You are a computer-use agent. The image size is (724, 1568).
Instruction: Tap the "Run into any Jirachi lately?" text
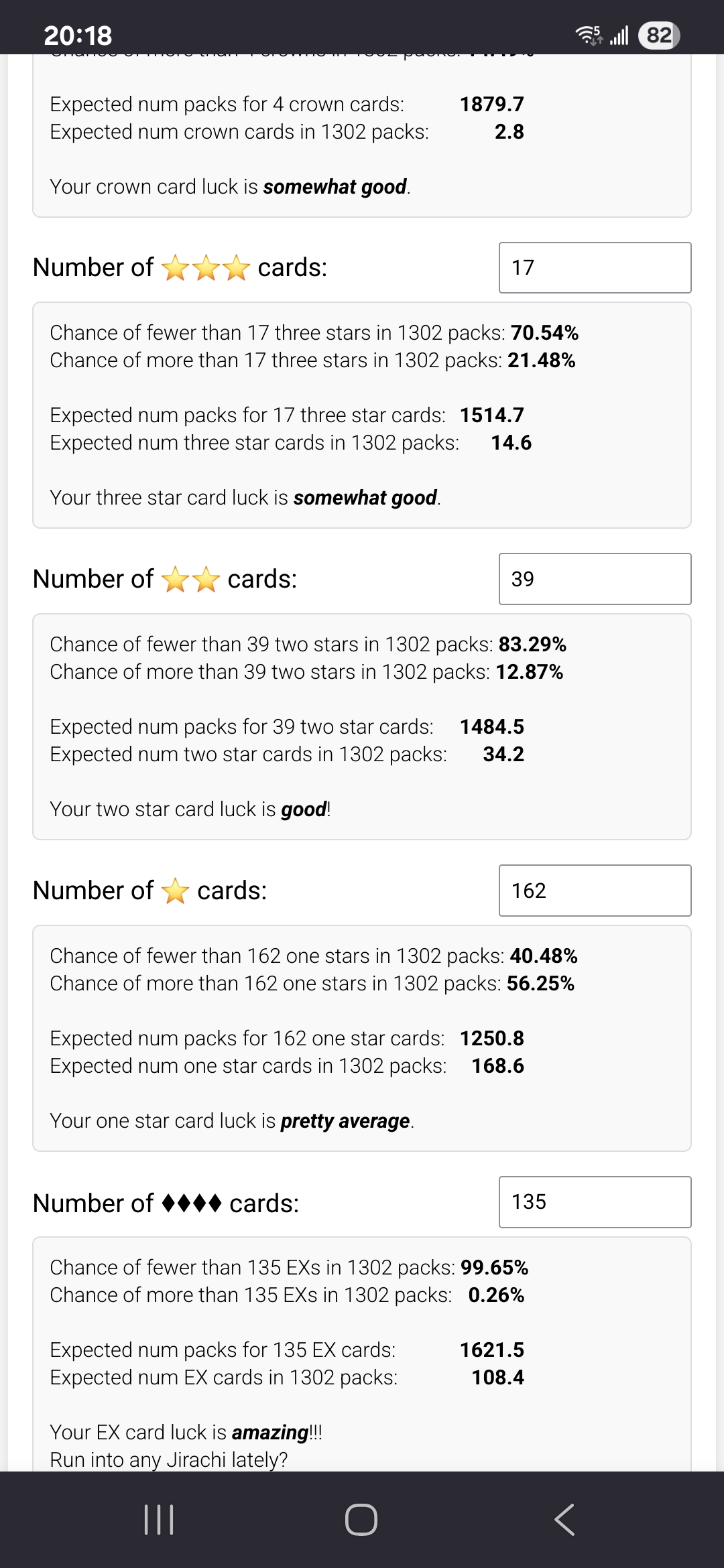point(169,1459)
